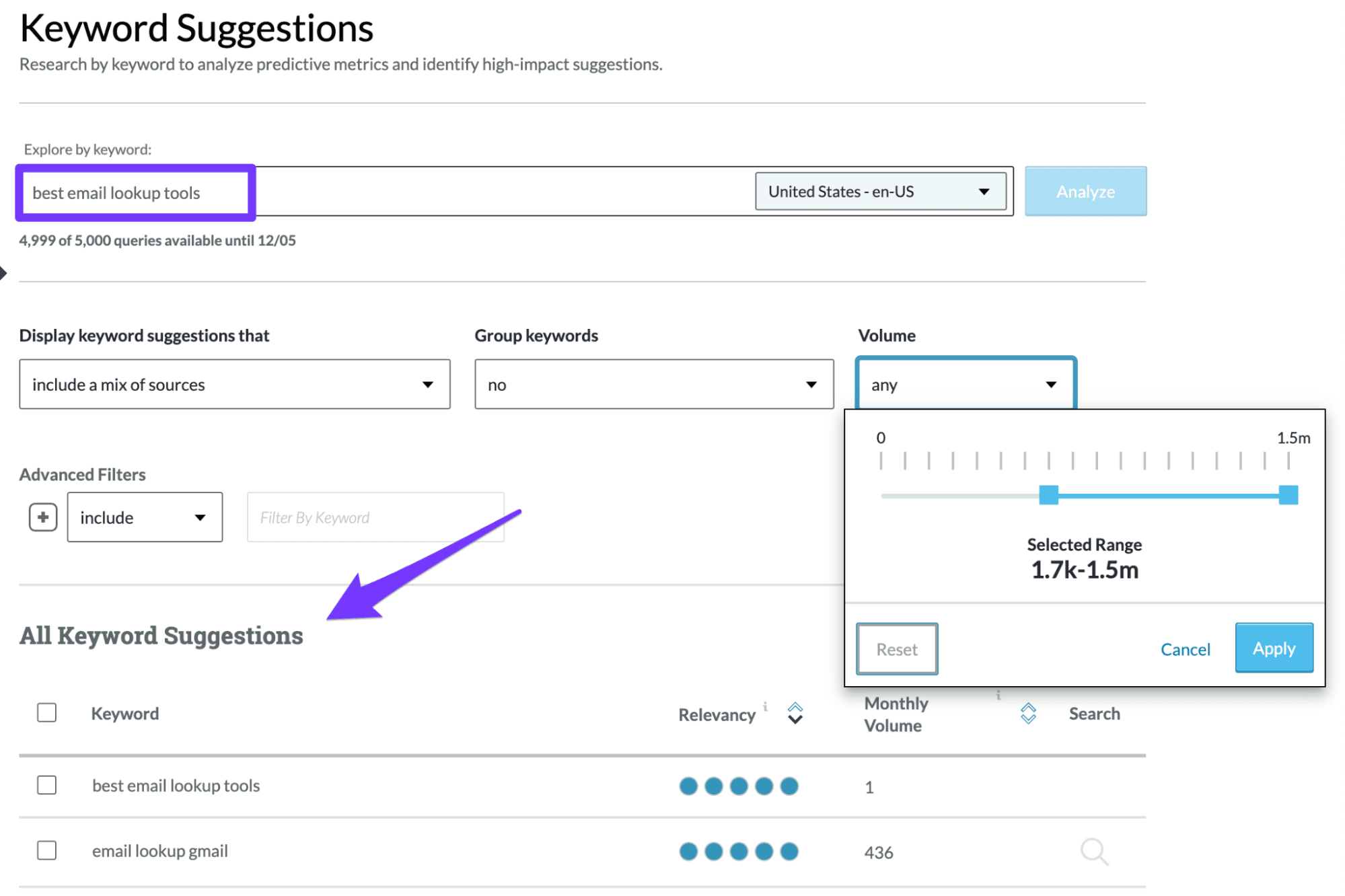
Task: Cancel the volume range selection
Action: 1184,648
